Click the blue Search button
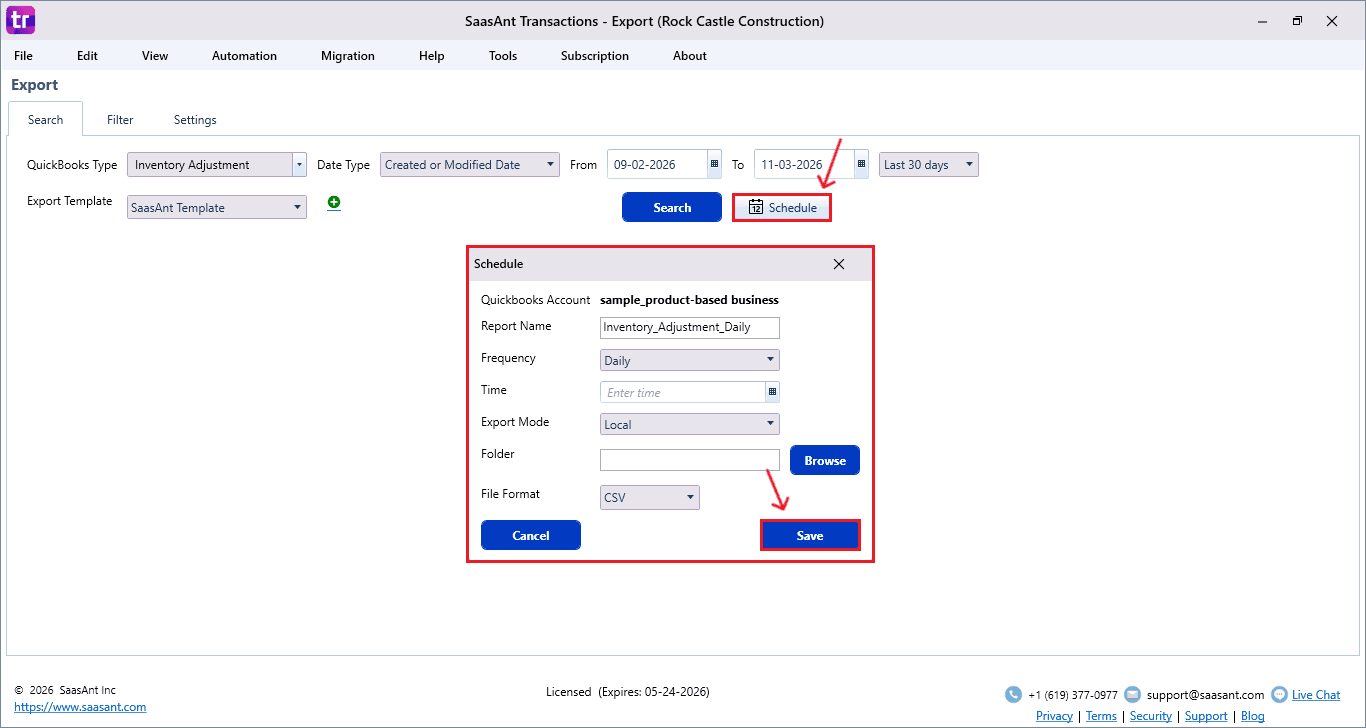1366x728 pixels. (672, 207)
